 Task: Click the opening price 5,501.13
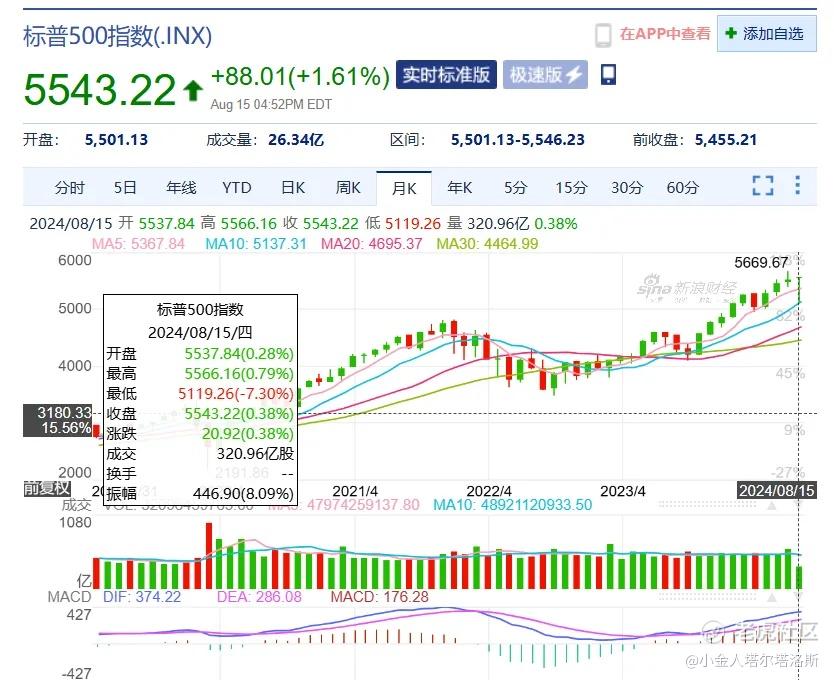point(116,140)
